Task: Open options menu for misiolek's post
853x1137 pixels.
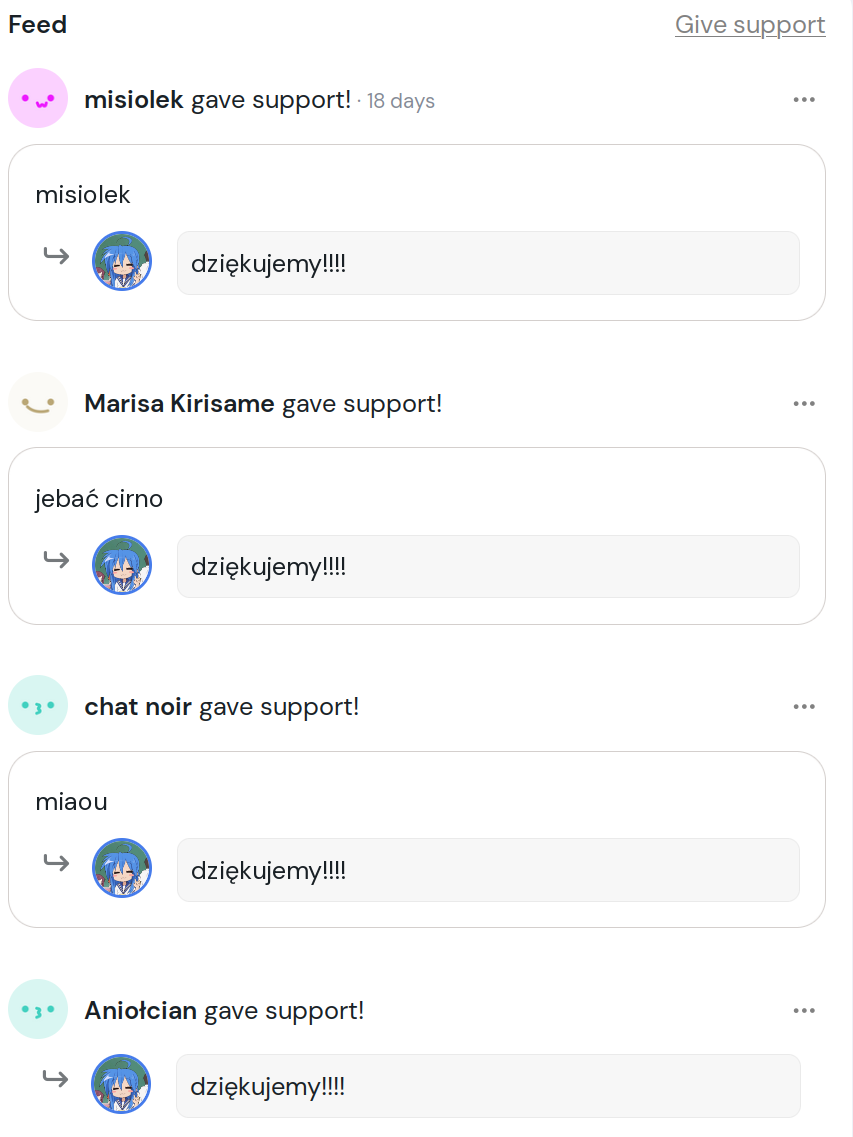Action: pos(804,100)
